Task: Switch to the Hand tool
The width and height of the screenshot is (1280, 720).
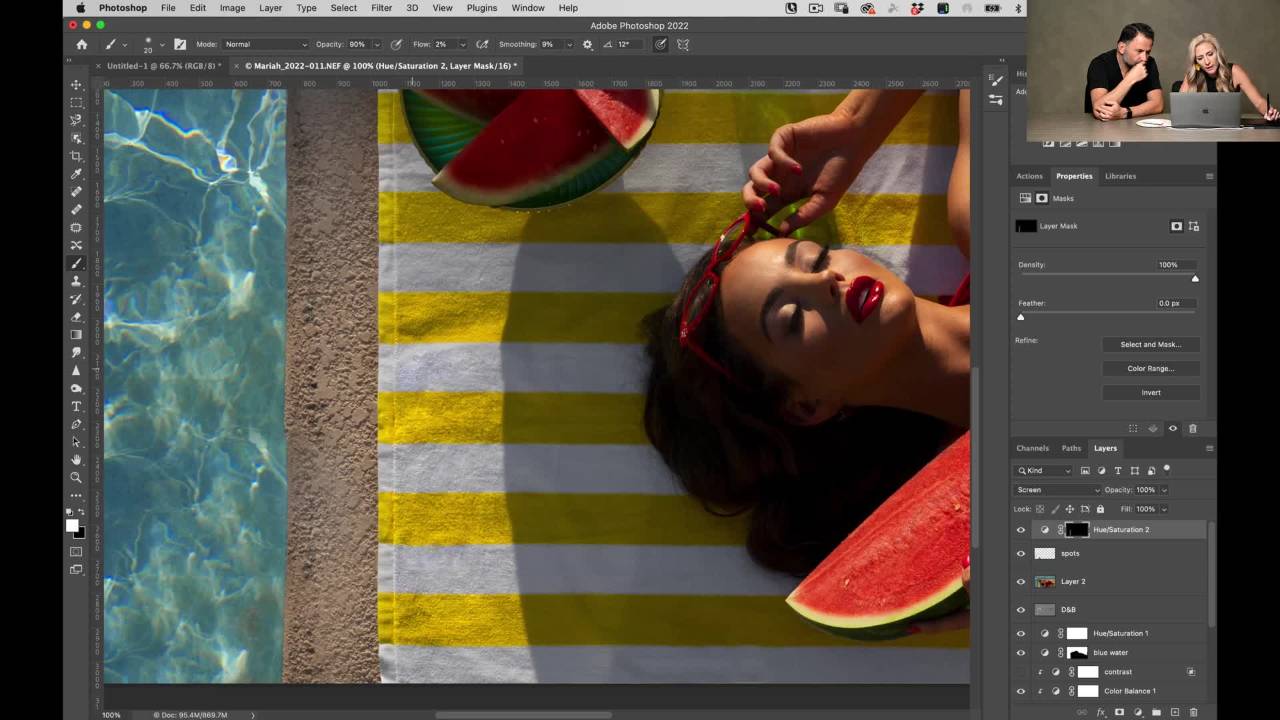Action: [76, 459]
